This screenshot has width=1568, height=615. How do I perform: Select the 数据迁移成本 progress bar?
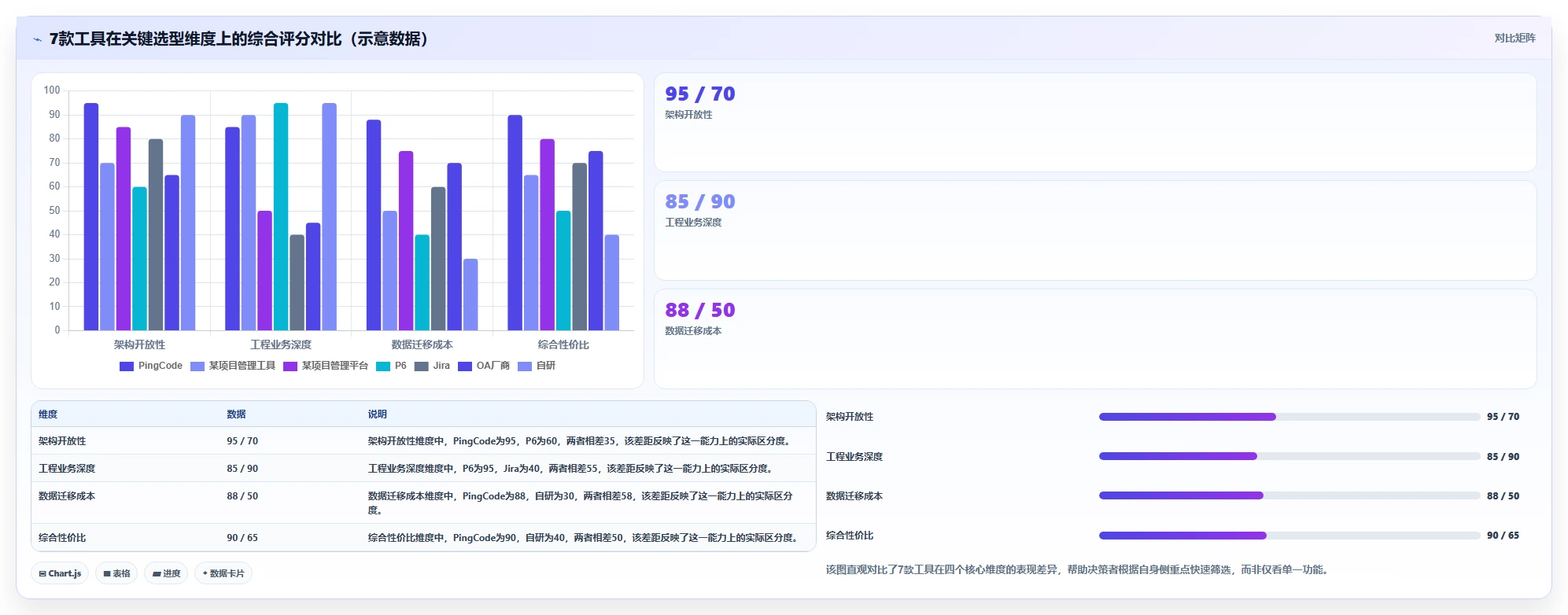point(1289,495)
